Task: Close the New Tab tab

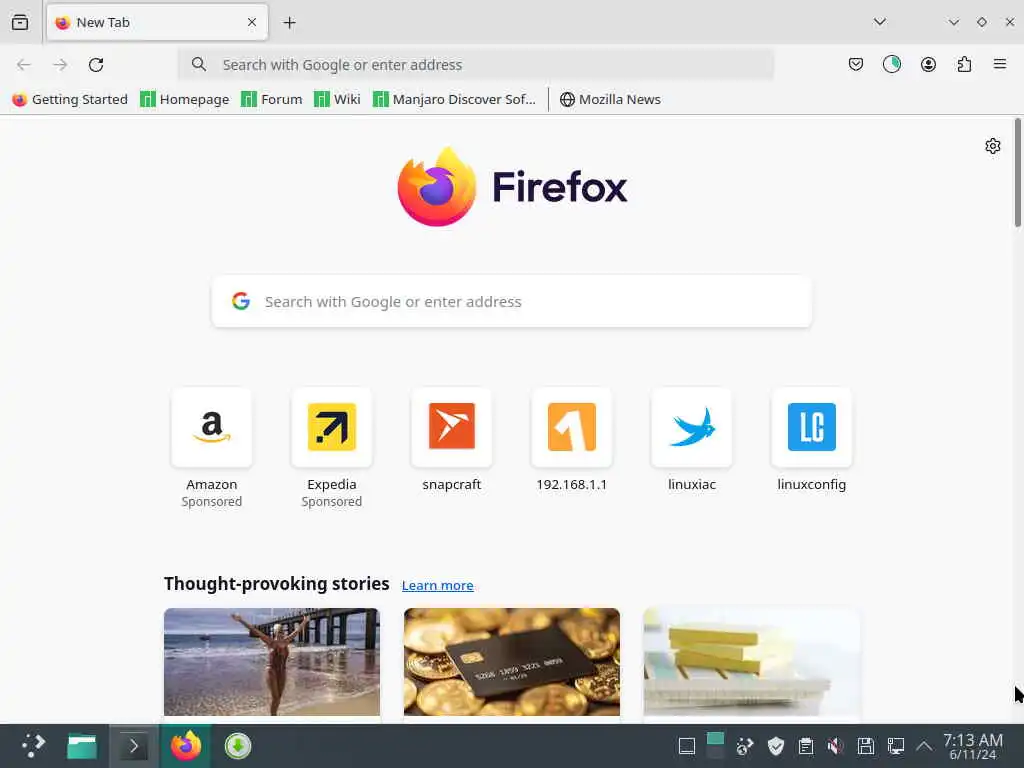Action: click(252, 22)
